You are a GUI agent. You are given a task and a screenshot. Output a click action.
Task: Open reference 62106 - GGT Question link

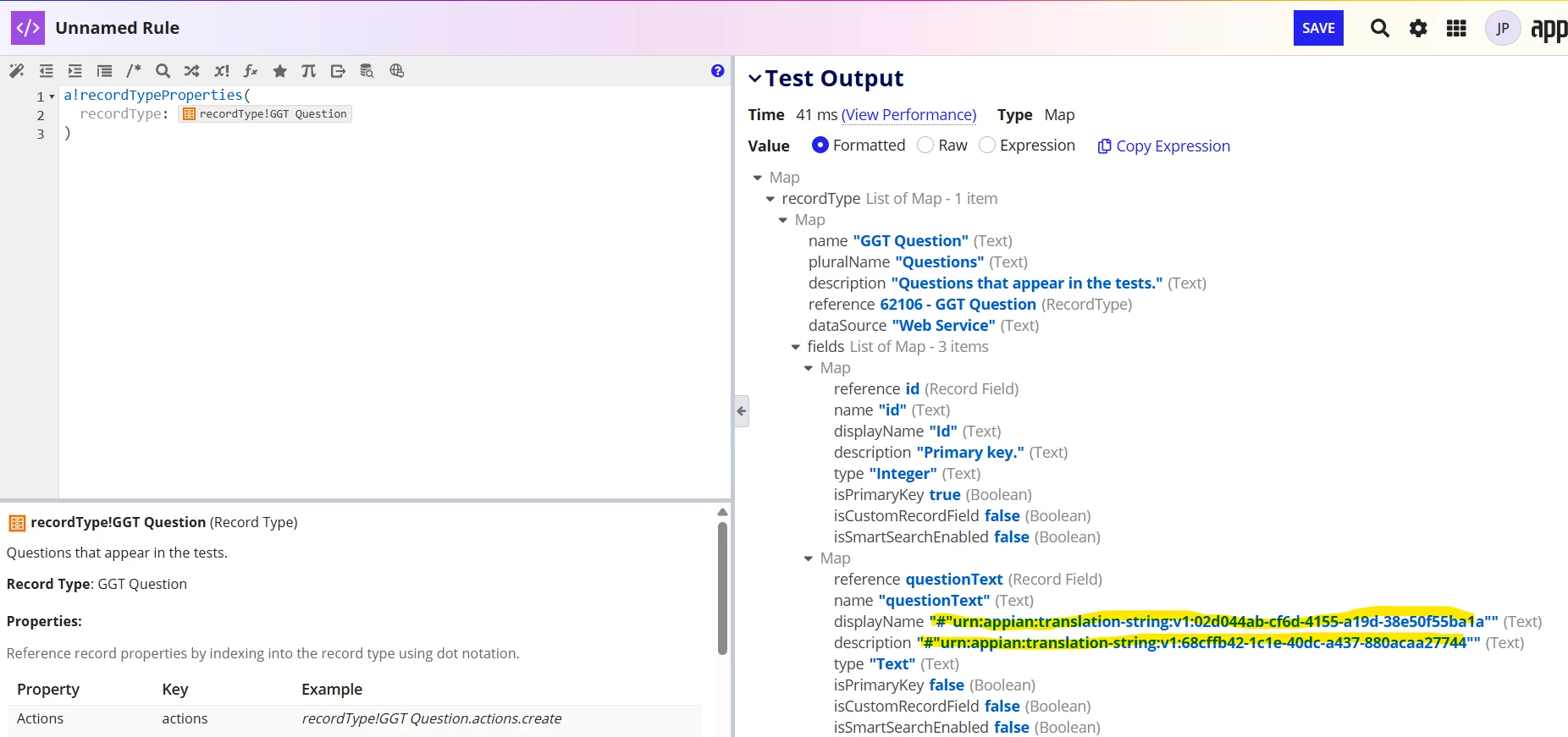[958, 304]
